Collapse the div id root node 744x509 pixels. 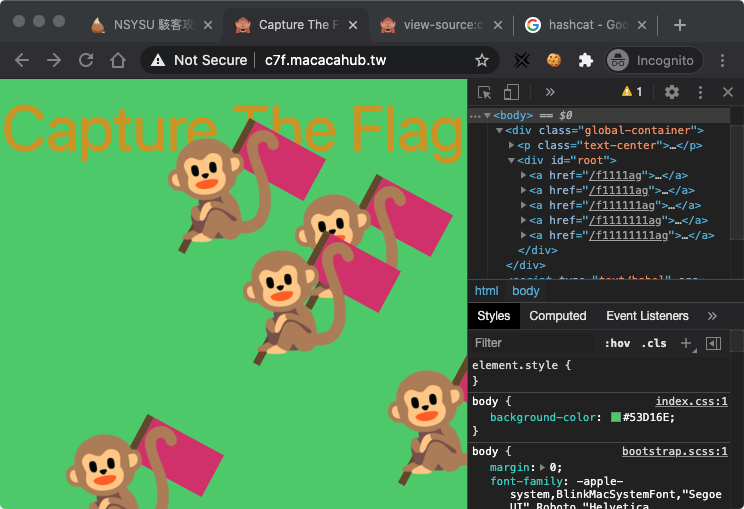pyautogui.click(x=512, y=160)
